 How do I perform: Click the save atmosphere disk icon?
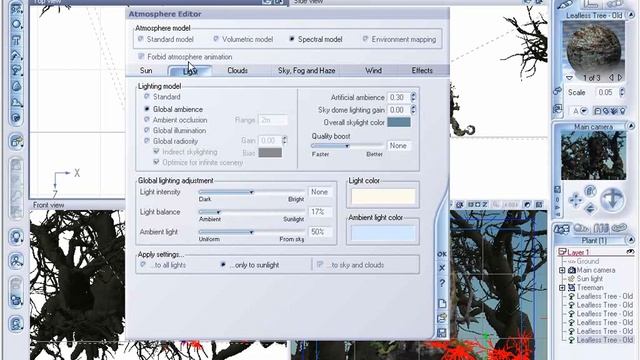pyautogui.click(x=442, y=332)
